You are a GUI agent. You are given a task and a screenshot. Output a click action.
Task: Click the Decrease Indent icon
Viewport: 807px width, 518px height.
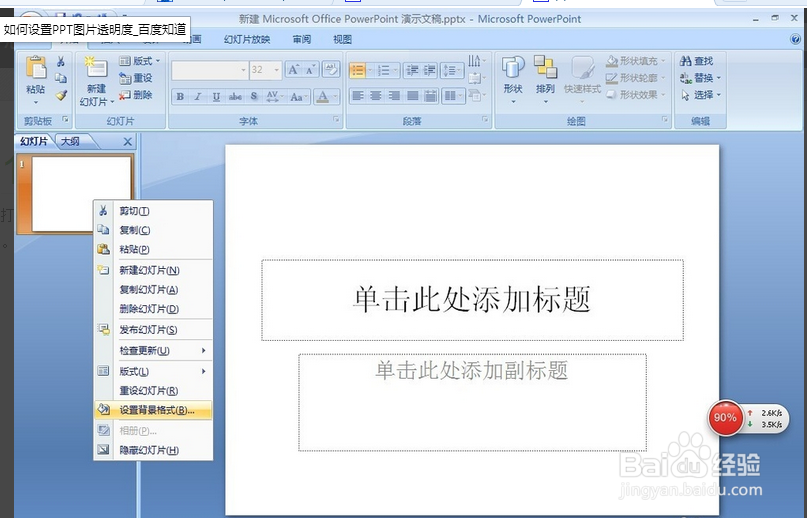[412, 70]
